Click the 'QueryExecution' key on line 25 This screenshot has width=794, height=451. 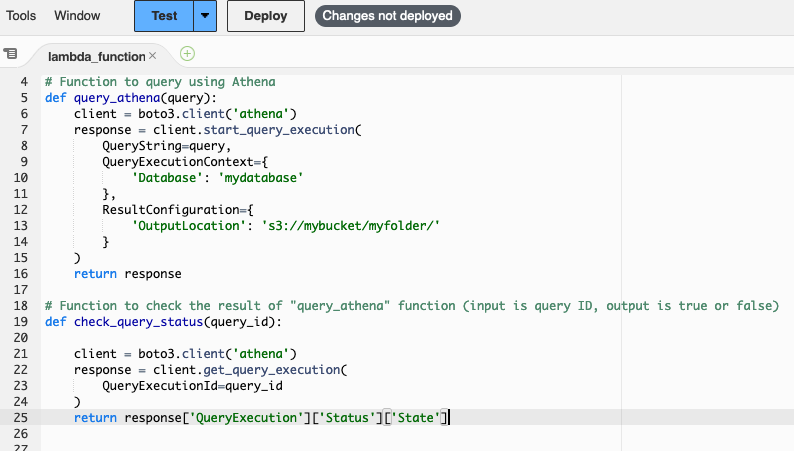[x=246, y=418]
